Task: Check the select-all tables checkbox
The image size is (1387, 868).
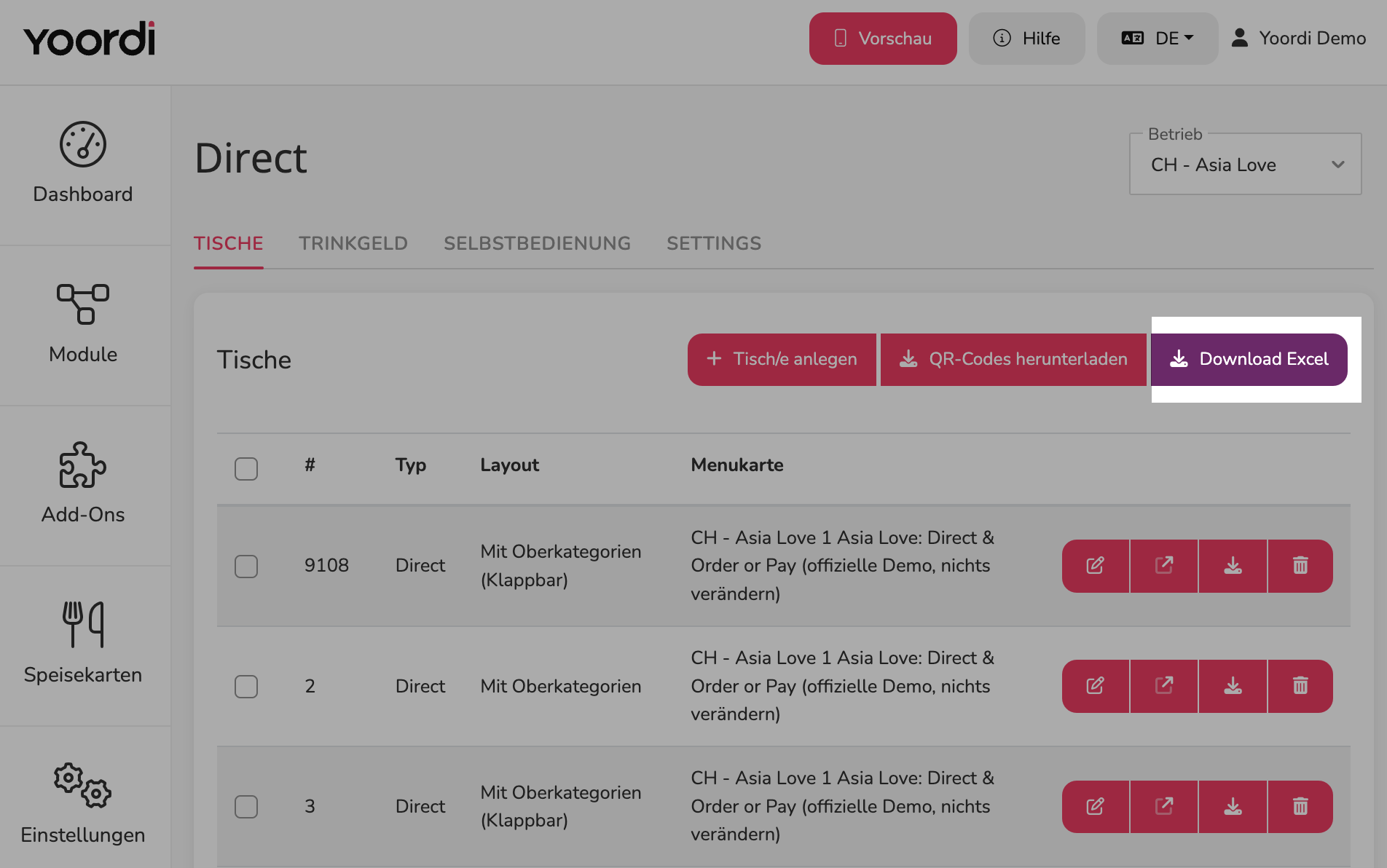Action: pos(246,468)
